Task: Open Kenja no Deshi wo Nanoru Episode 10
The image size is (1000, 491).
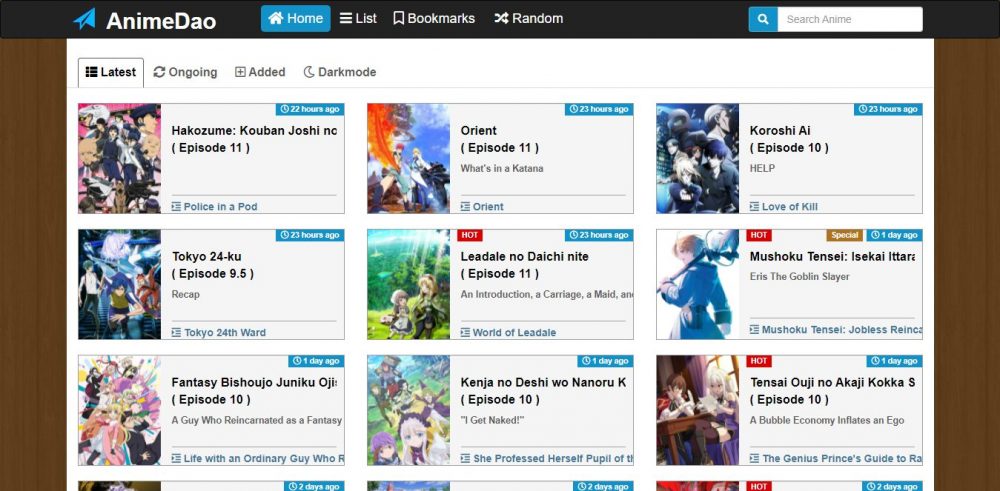Action: pos(543,391)
